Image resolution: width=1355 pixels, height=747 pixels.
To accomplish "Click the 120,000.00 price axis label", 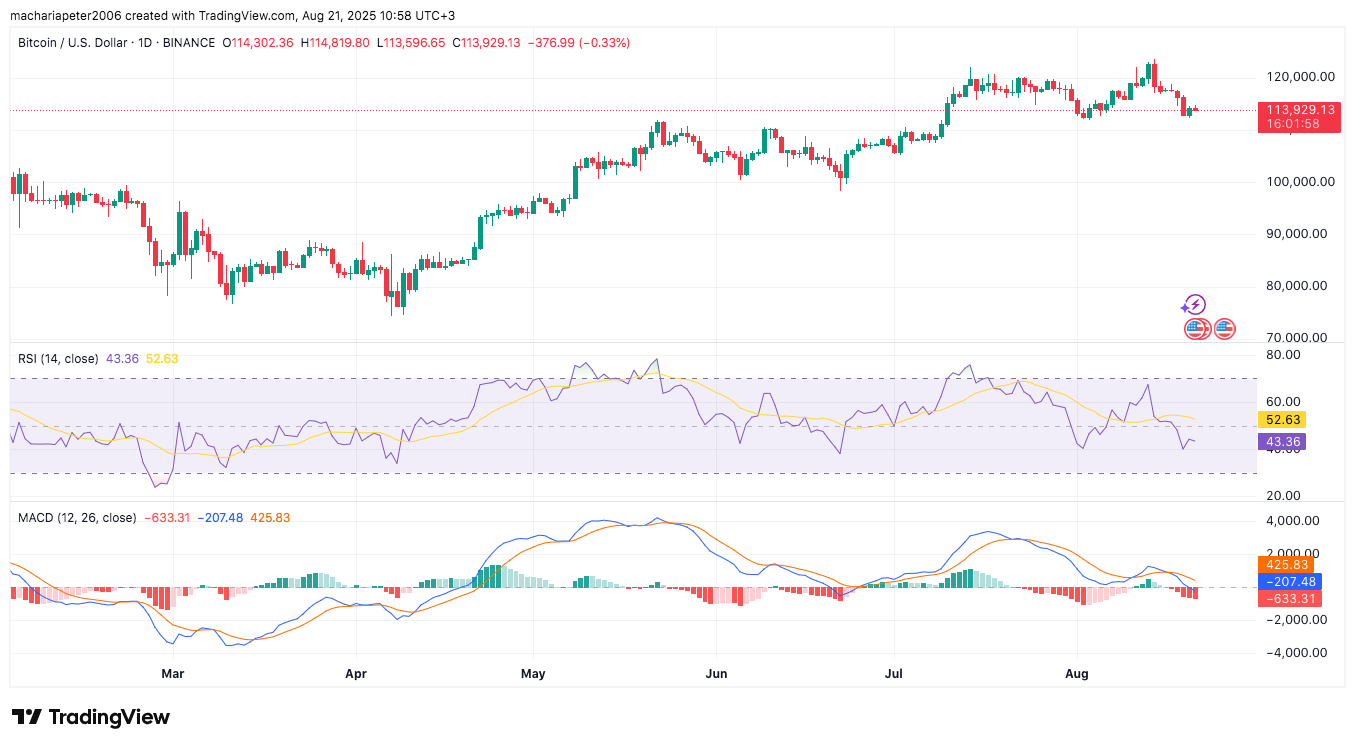I will [1299, 77].
